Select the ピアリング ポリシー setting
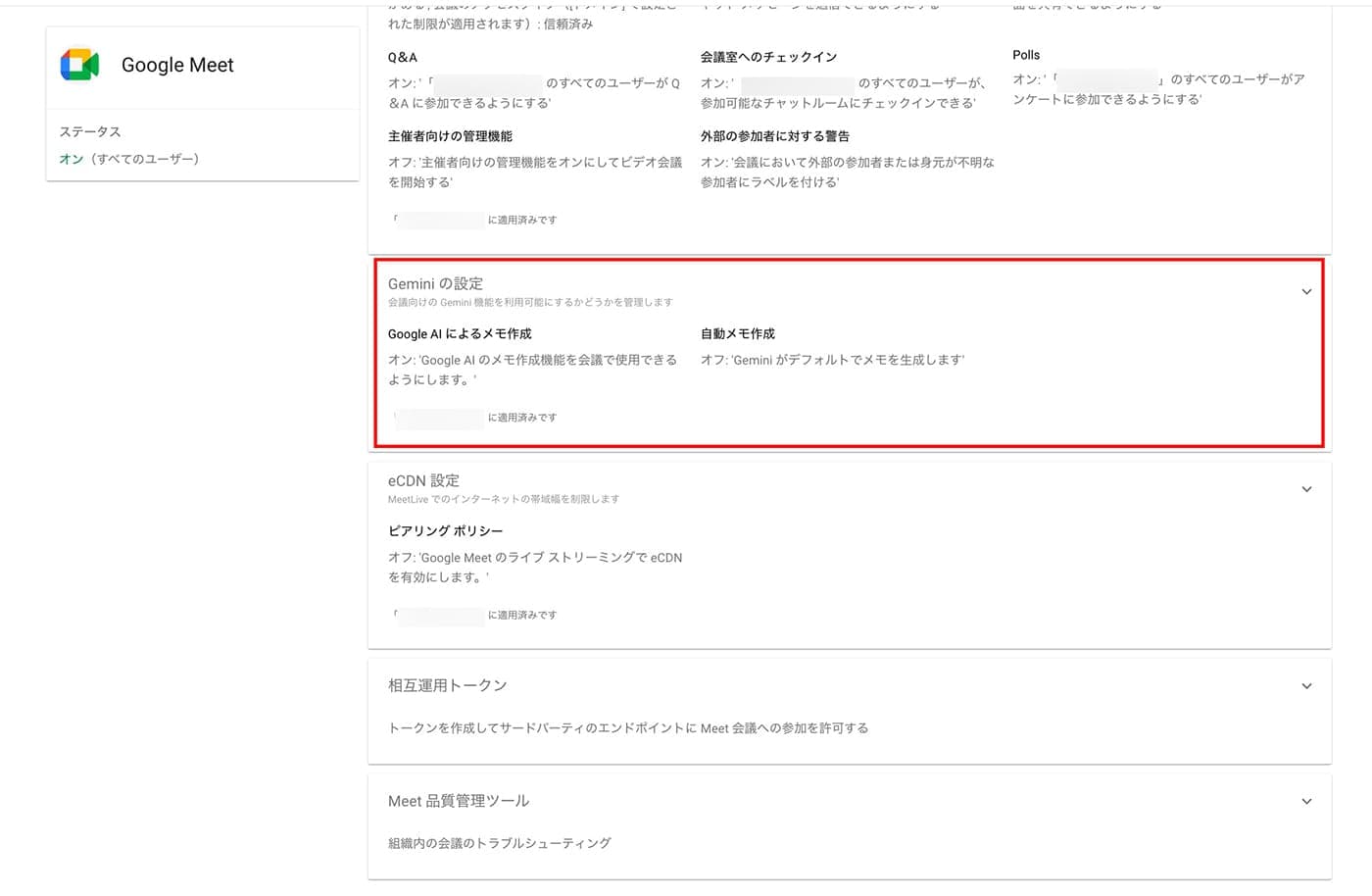1372x896 pixels. click(445, 530)
